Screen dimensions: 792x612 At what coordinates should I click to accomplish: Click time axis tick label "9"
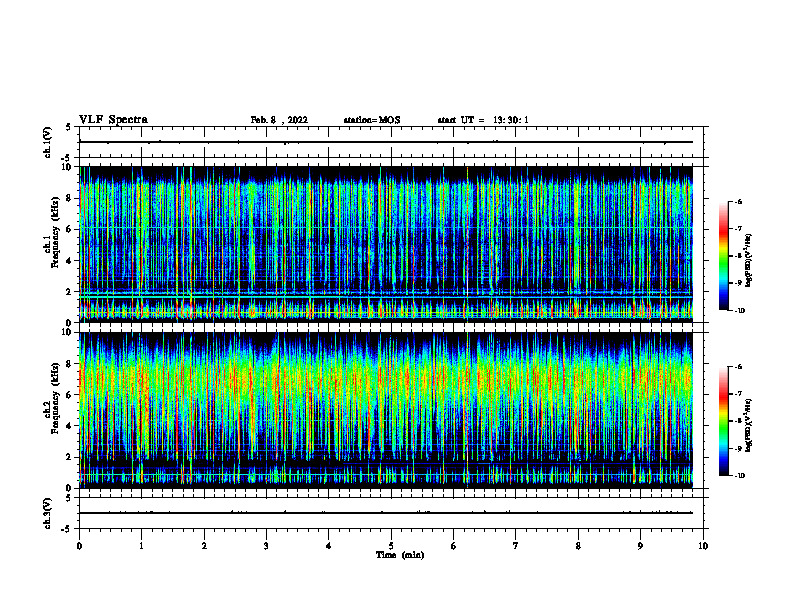(640, 546)
